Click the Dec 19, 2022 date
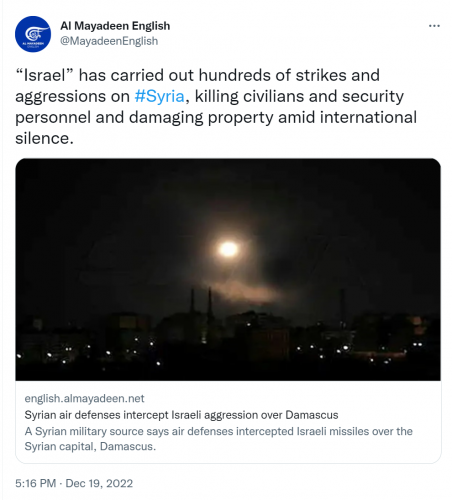452x500 pixels. [x=99, y=483]
